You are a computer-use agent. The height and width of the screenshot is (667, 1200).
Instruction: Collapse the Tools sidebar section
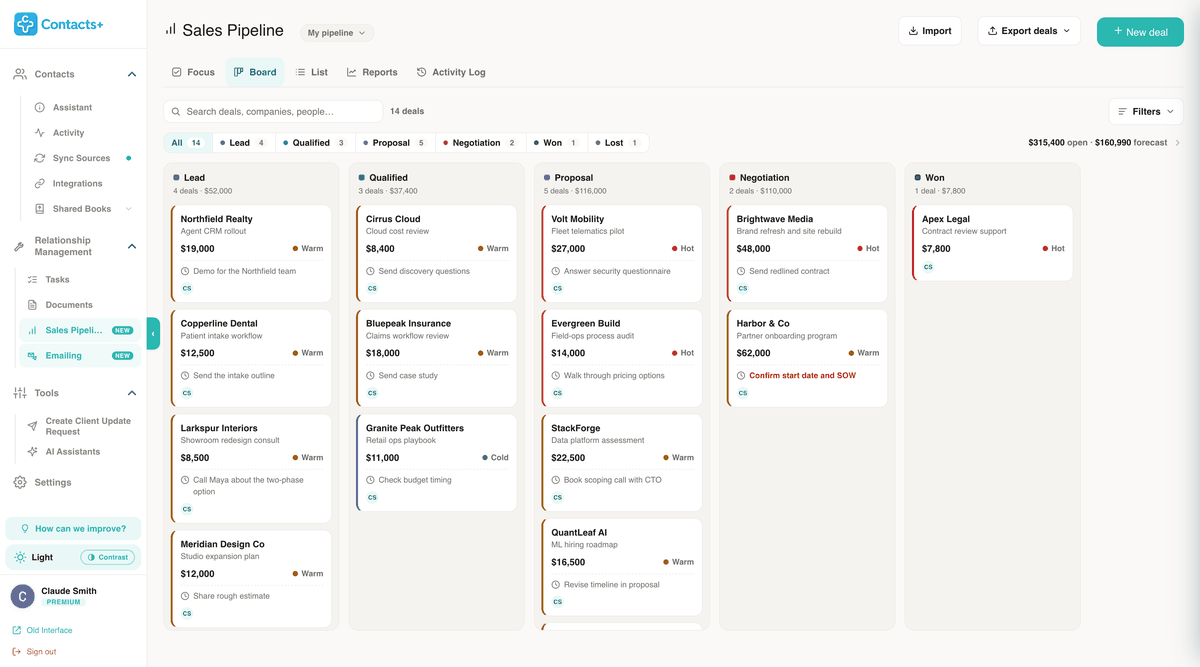click(132, 393)
